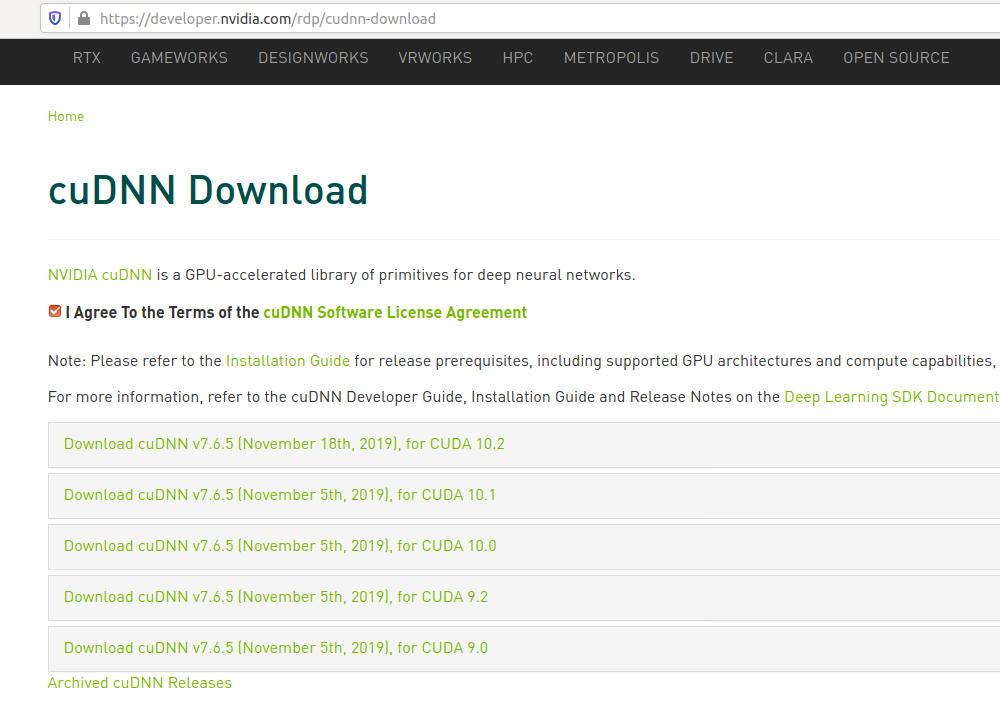Open the NVIDIA cuDNN link
1000x709 pixels.
(x=99, y=274)
